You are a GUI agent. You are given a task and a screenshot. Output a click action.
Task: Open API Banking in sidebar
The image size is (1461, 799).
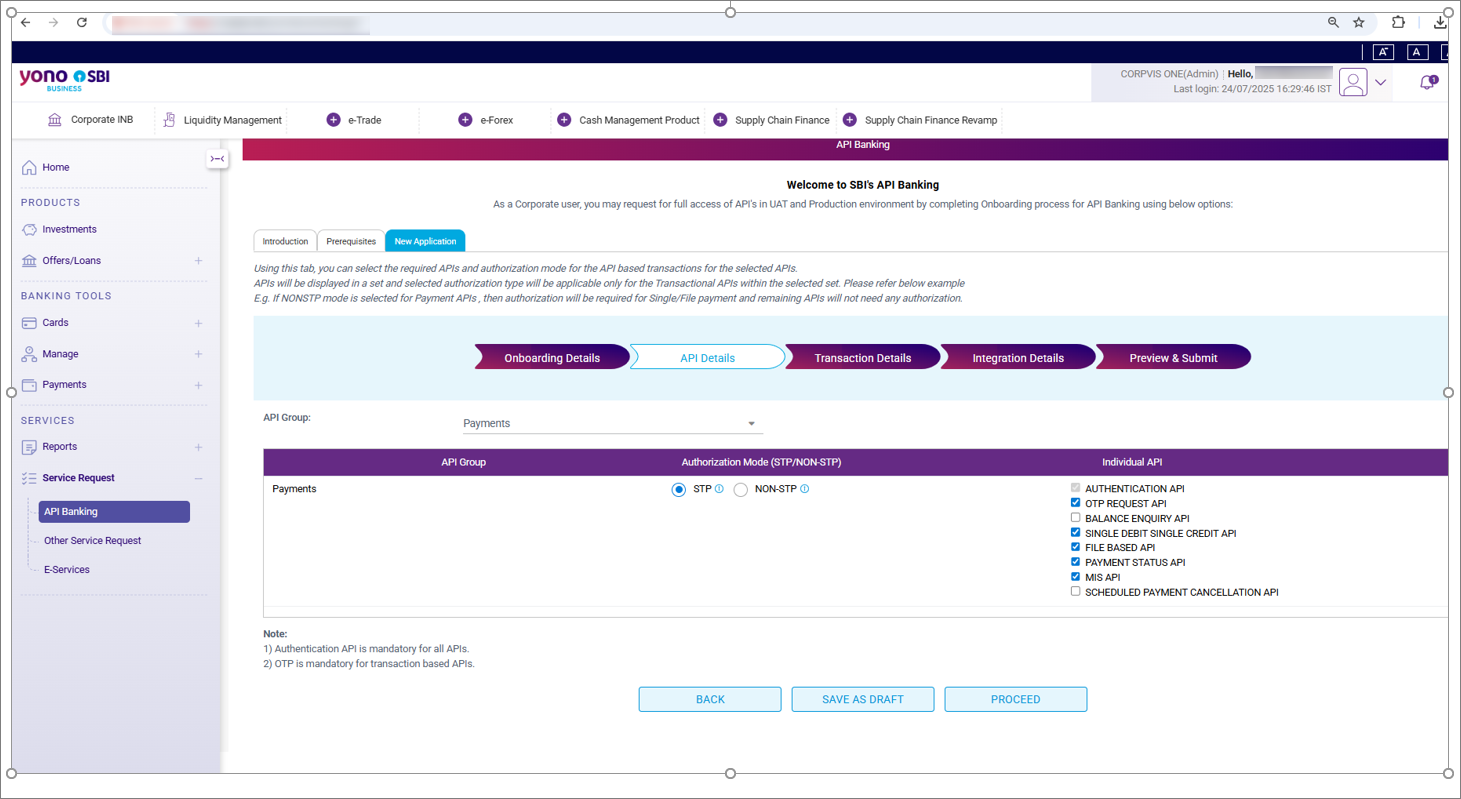click(114, 512)
